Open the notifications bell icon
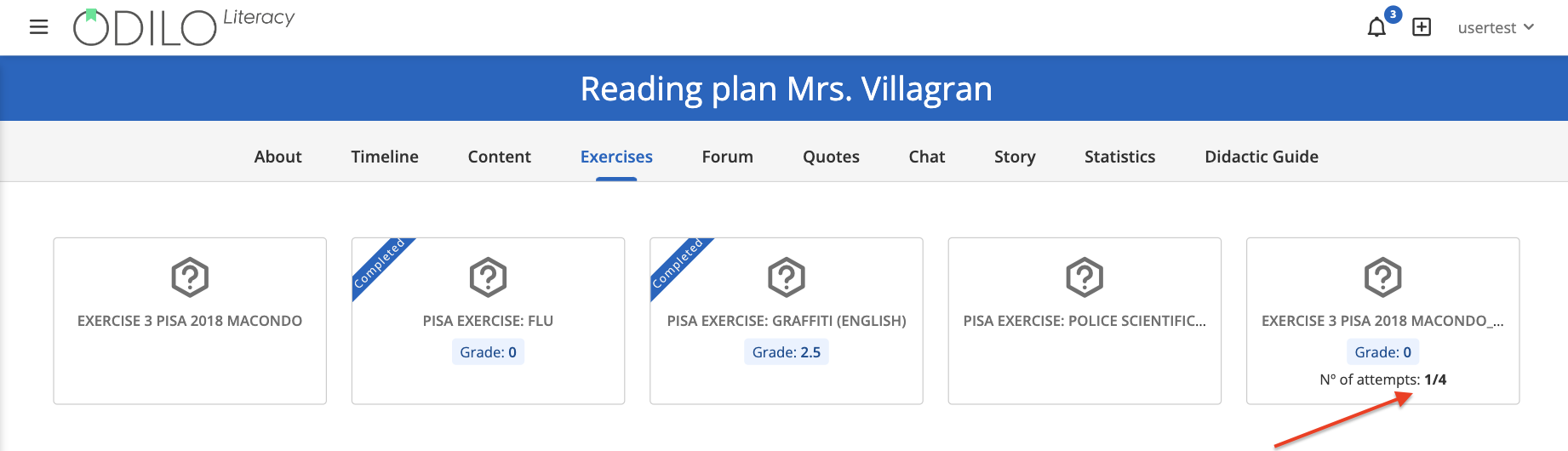Image resolution: width=1568 pixels, height=451 pixels. (x=1376, y=28)
